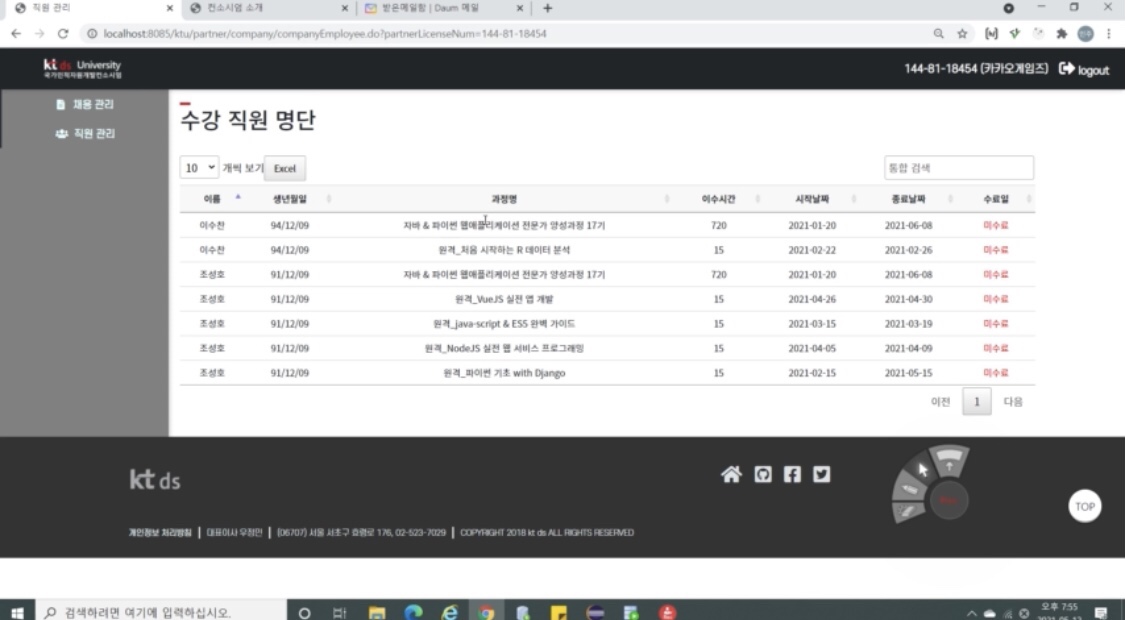Sort table by 종료날짜 column
Screen dimensions: 1125x620
pos(908,199)
